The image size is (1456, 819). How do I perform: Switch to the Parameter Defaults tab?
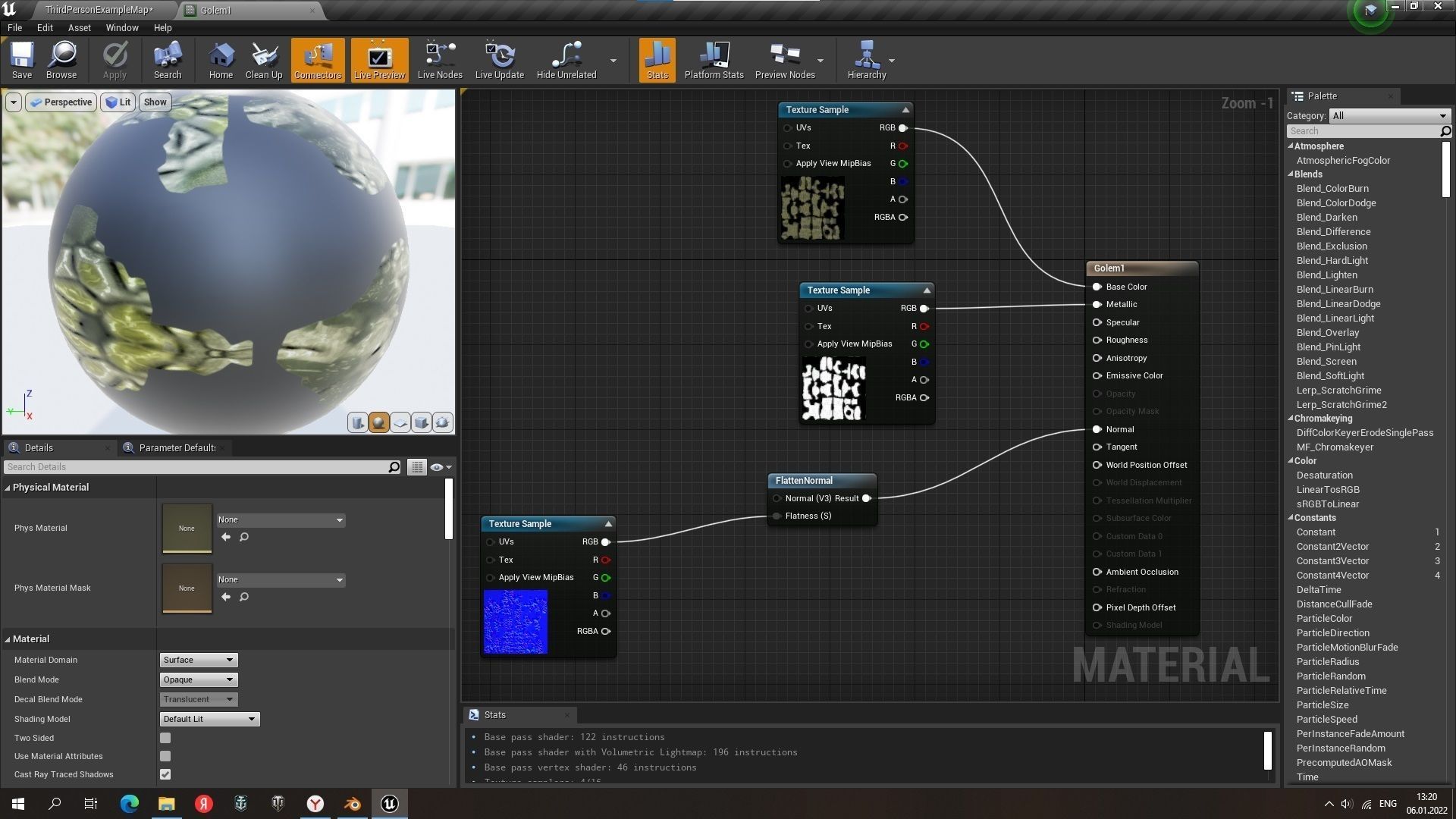[176, 448]
